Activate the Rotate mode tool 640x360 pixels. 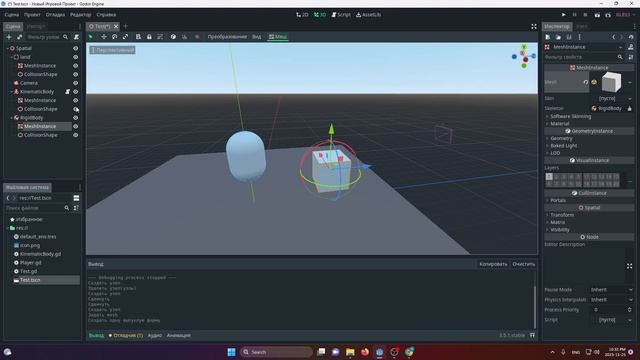coord(115,37)
